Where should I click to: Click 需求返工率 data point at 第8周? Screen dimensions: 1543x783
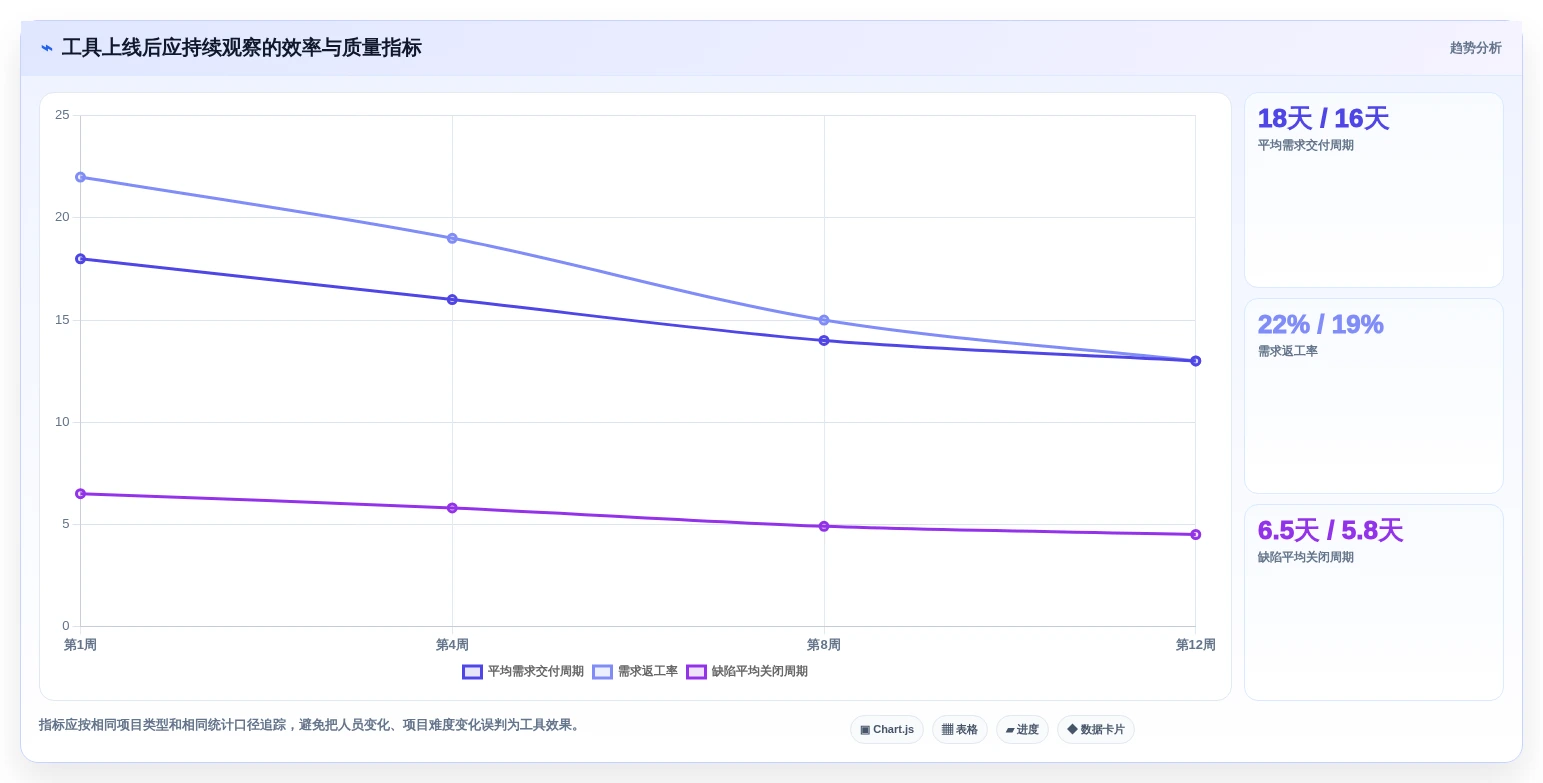pos(824,320)
